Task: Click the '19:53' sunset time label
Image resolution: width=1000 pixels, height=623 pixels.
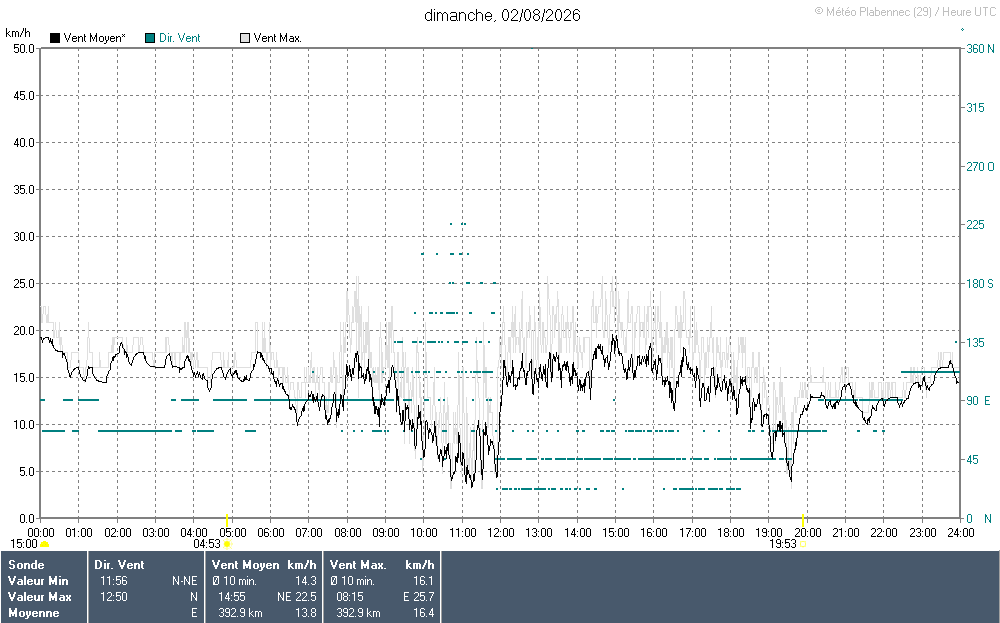Action: (783, 544)
